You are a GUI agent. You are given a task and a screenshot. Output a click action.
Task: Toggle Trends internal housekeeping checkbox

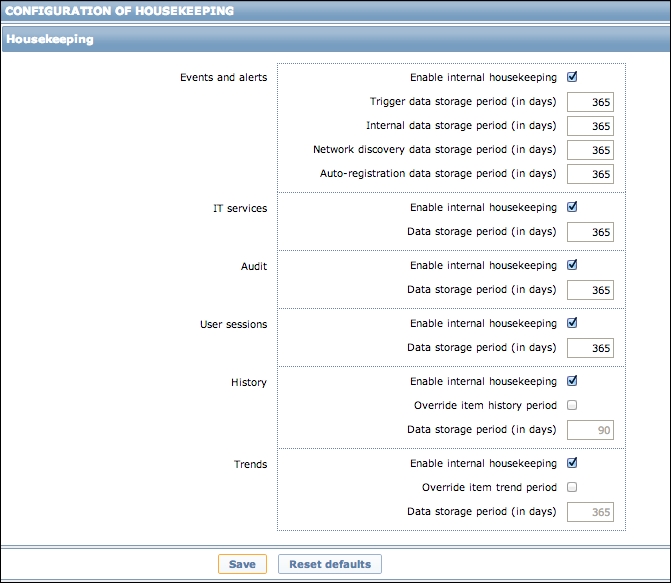(x=572, y=463)
